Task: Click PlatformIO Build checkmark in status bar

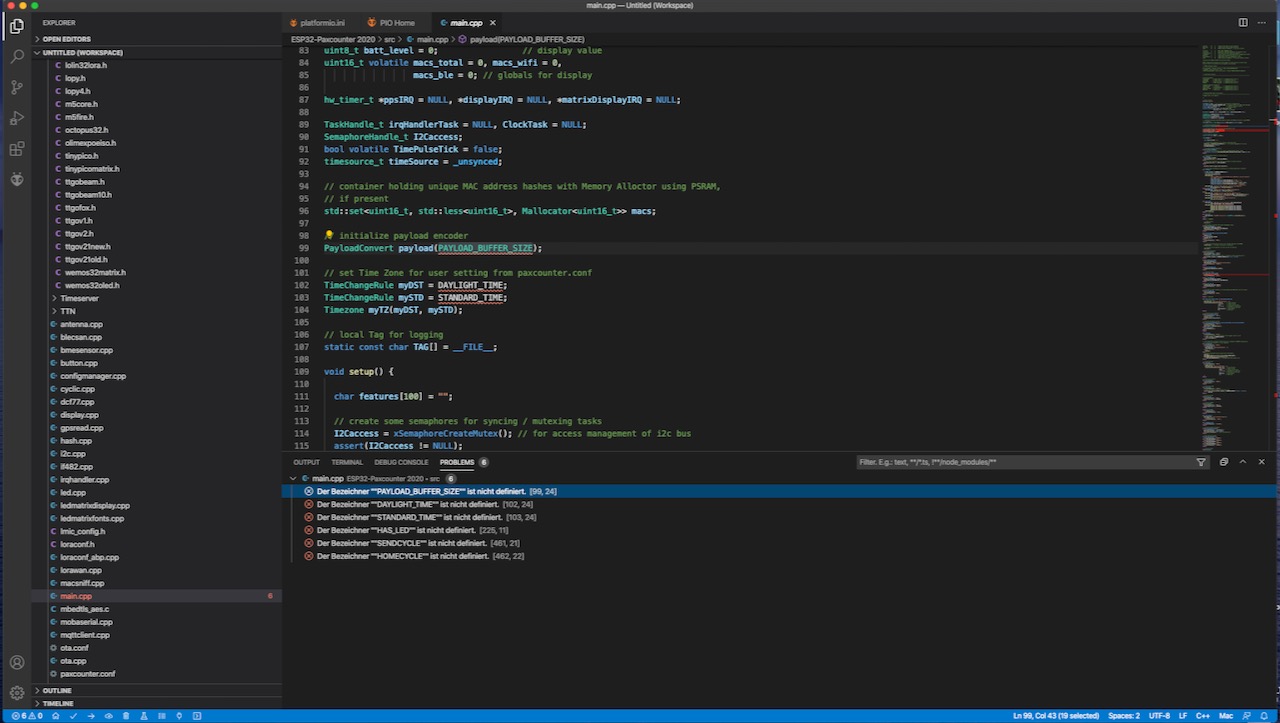Action: click(x=73, y=716)
